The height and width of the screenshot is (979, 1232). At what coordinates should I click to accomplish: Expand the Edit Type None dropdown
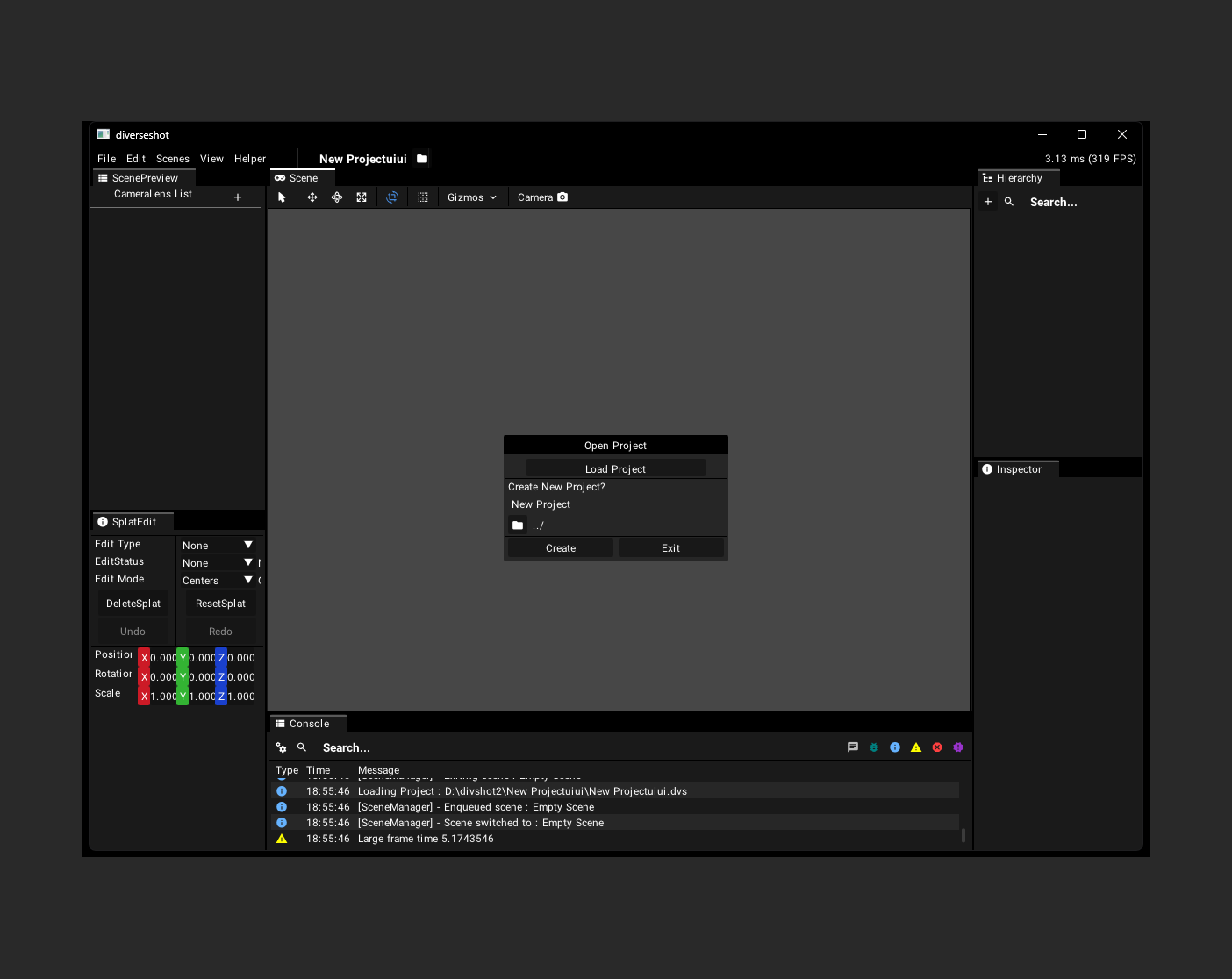(217, 546)
